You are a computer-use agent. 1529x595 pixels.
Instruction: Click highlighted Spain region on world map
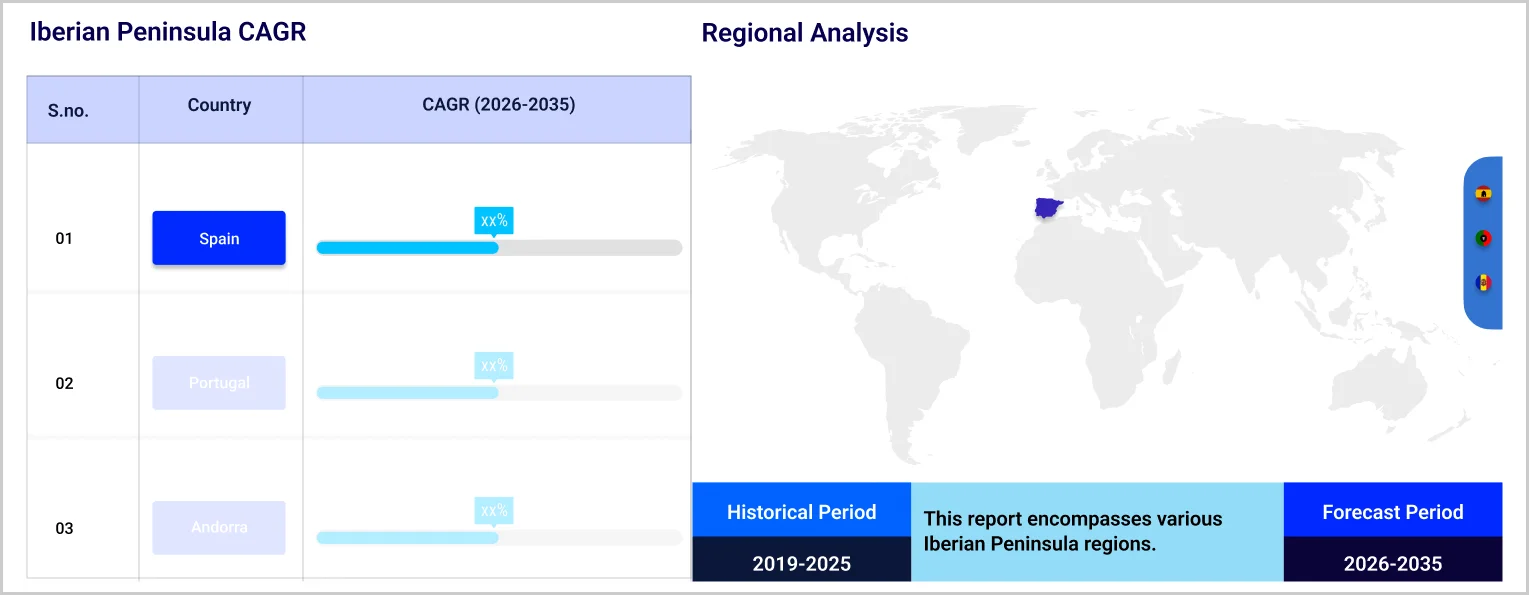[1048, 209]
